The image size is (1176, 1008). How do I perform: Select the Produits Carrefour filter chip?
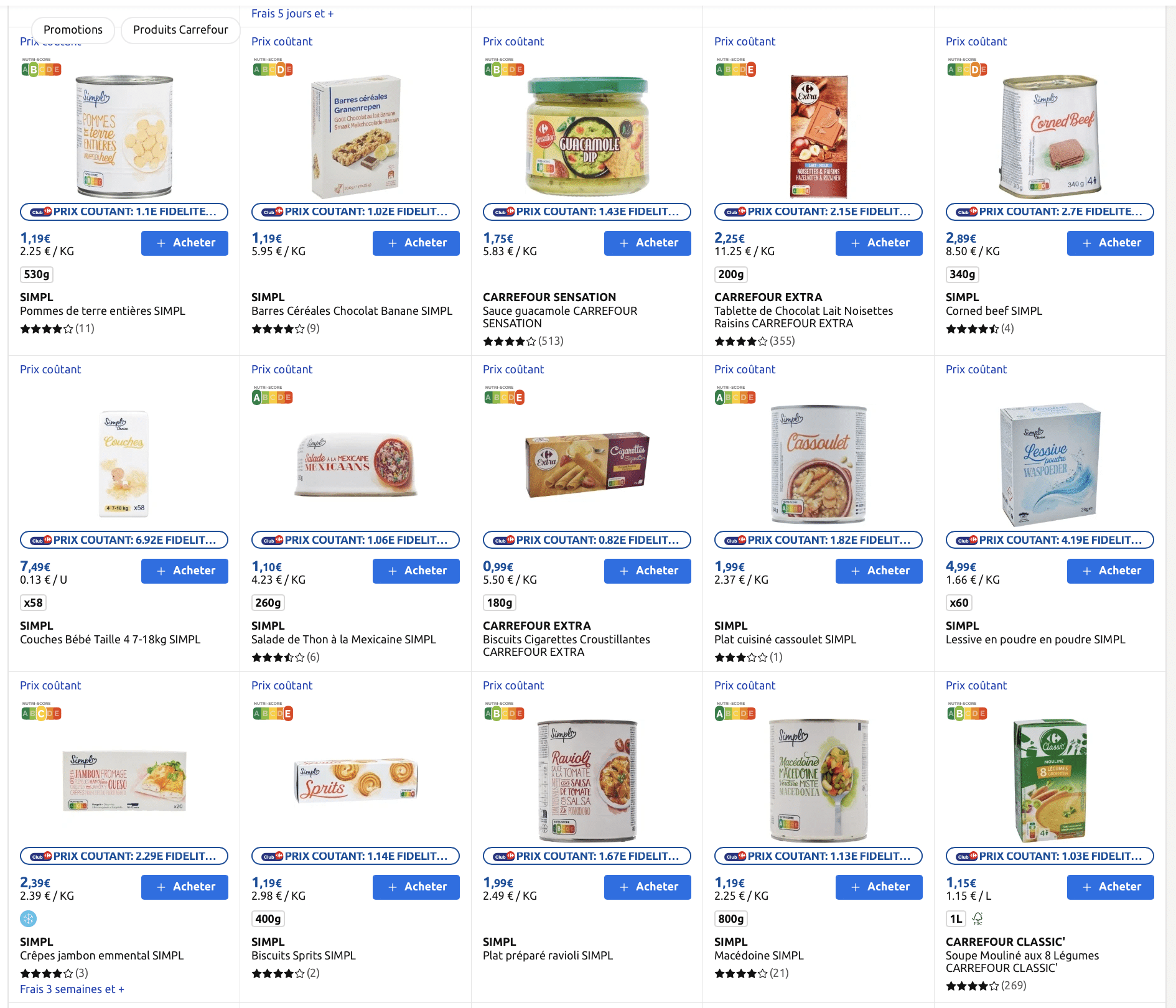tap(180, 30)
